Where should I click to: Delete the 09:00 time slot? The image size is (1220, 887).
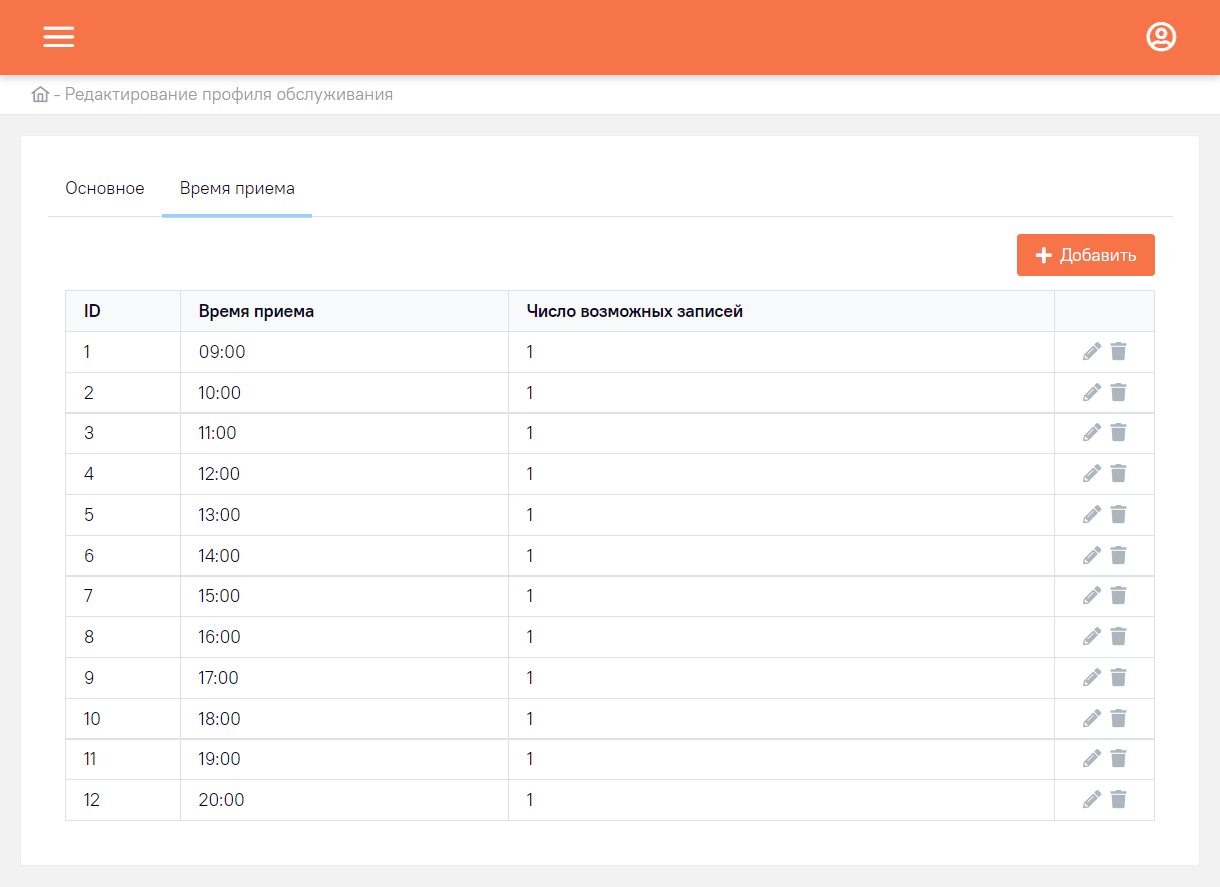coord(1118,352)
